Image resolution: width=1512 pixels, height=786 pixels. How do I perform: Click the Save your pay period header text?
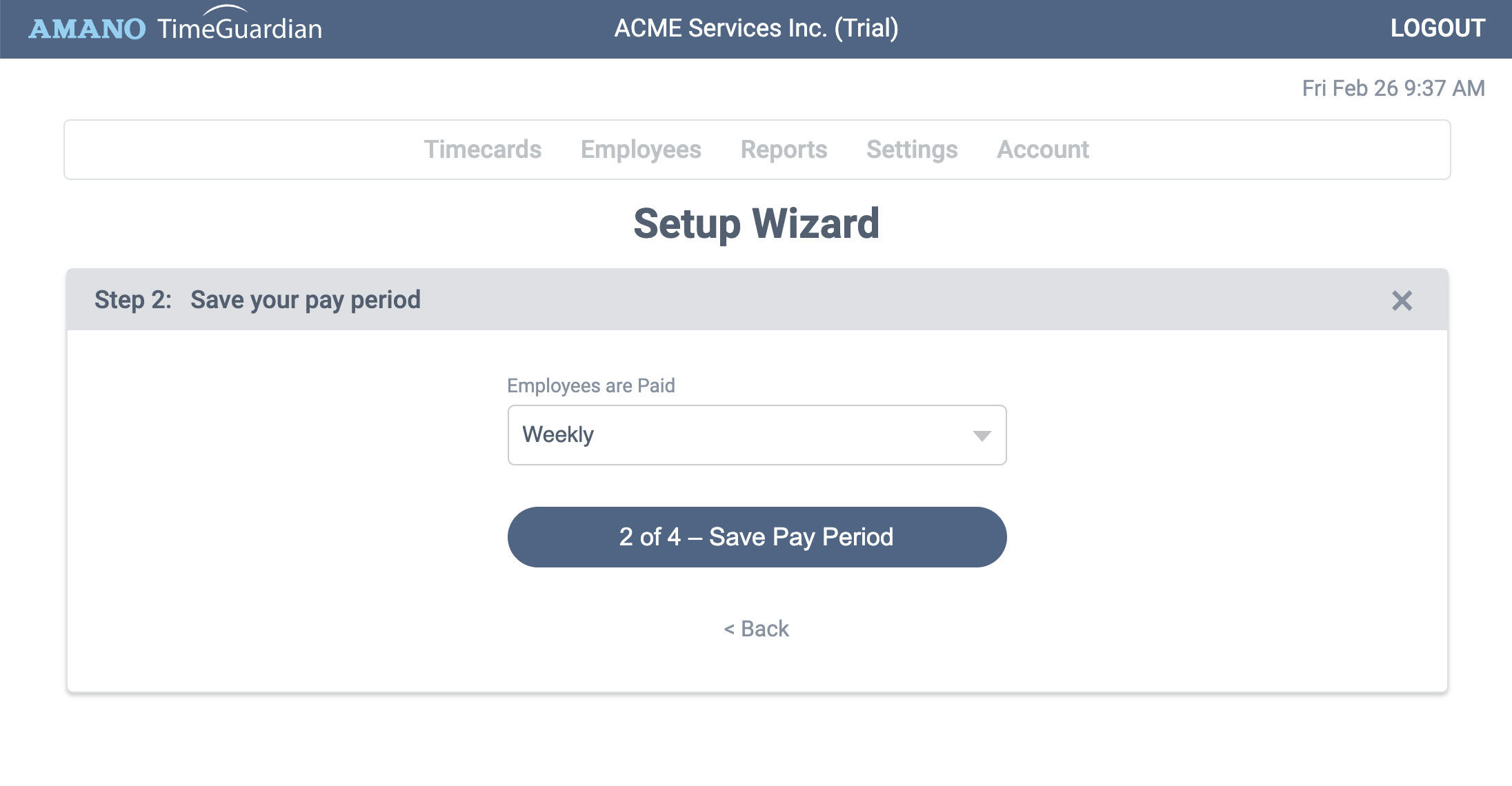tap(306, 300)
